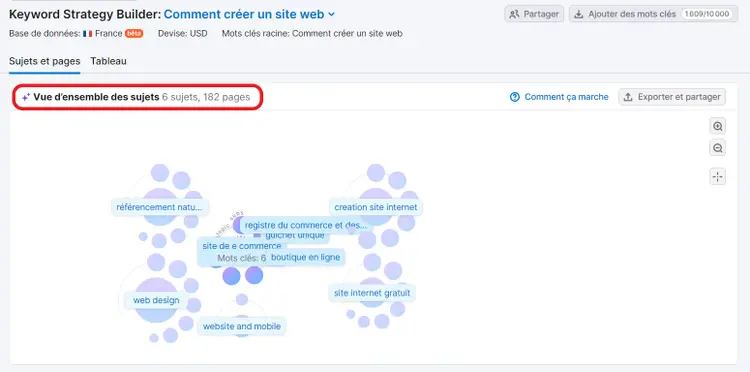Select the creation site internet topic

pyautogui.click(x=376, y=207)
